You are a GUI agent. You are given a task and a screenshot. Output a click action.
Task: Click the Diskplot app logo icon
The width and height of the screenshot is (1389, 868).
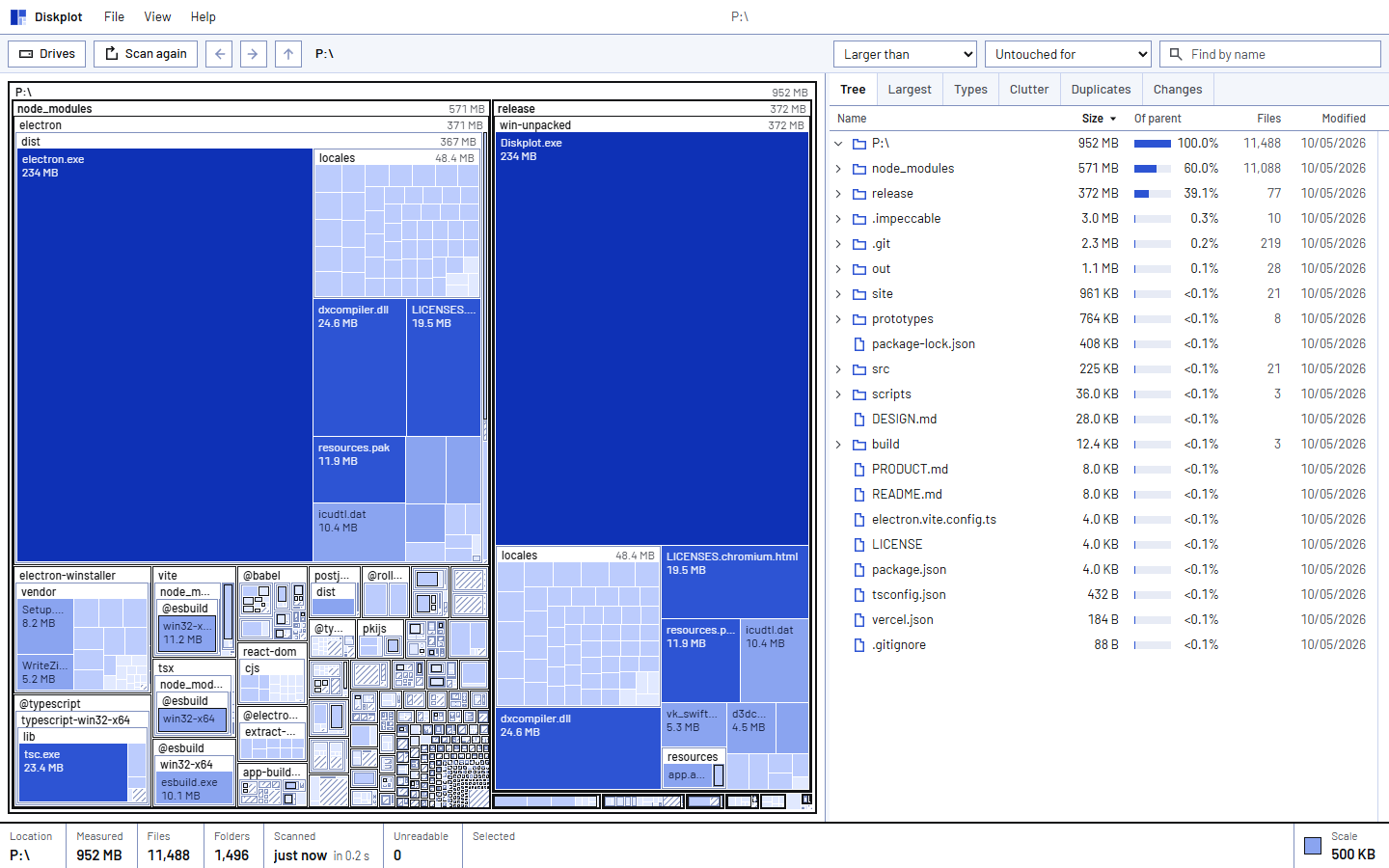(x=17, y=17)
